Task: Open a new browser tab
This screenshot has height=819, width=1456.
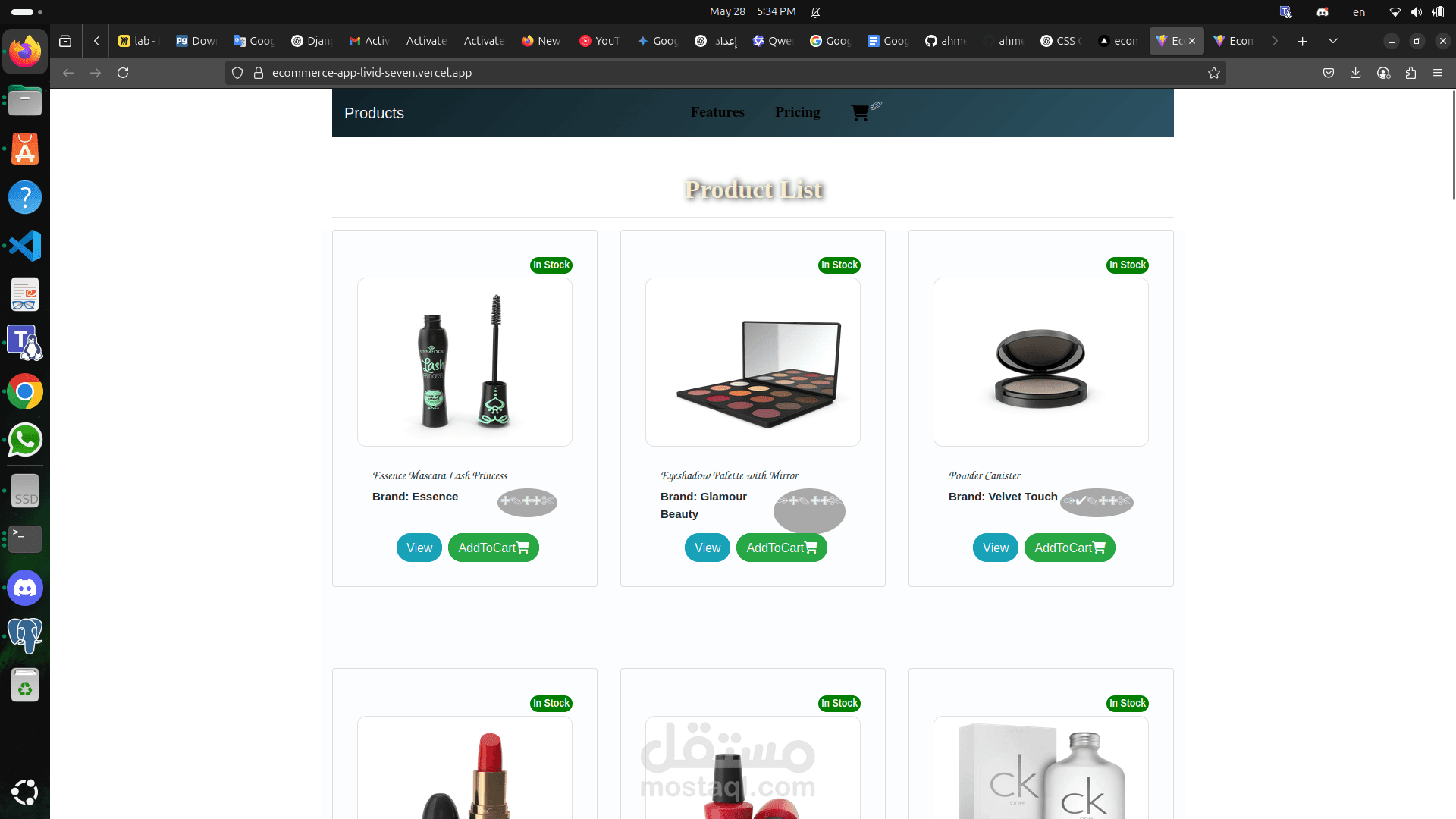Action: tap(1302, 41)
